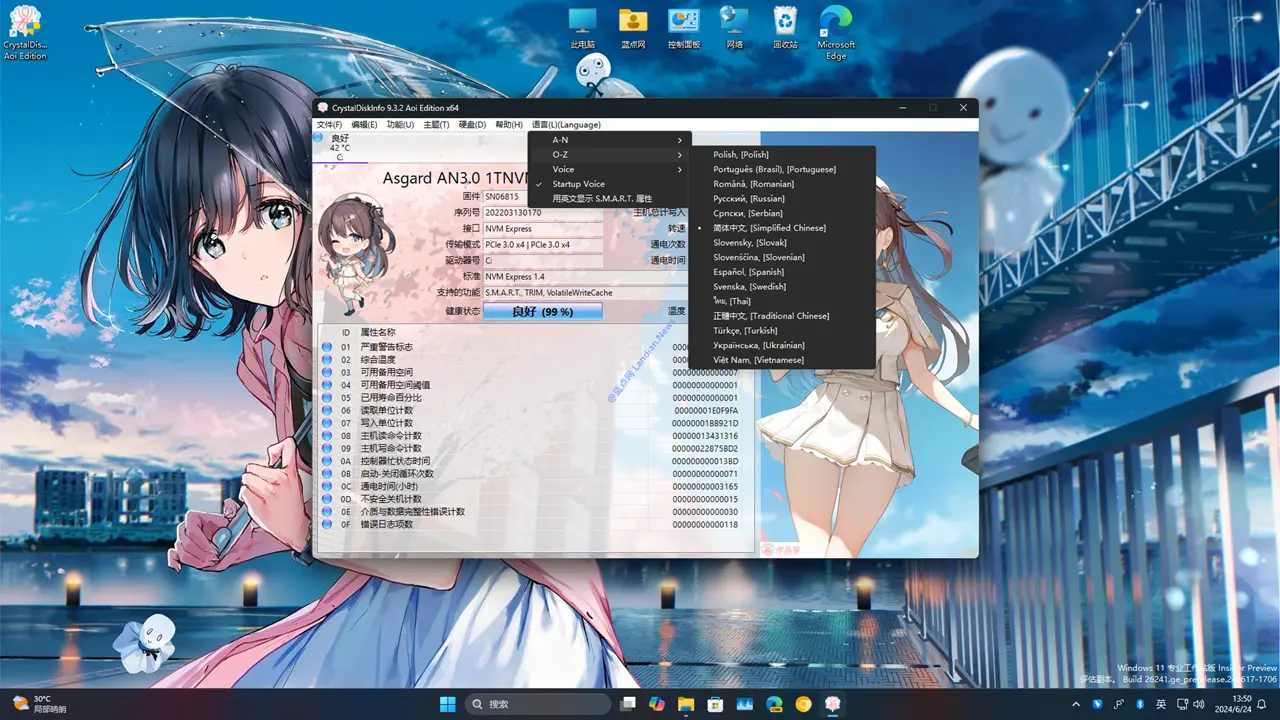Open the 功能(U) menu

[400, 125]
